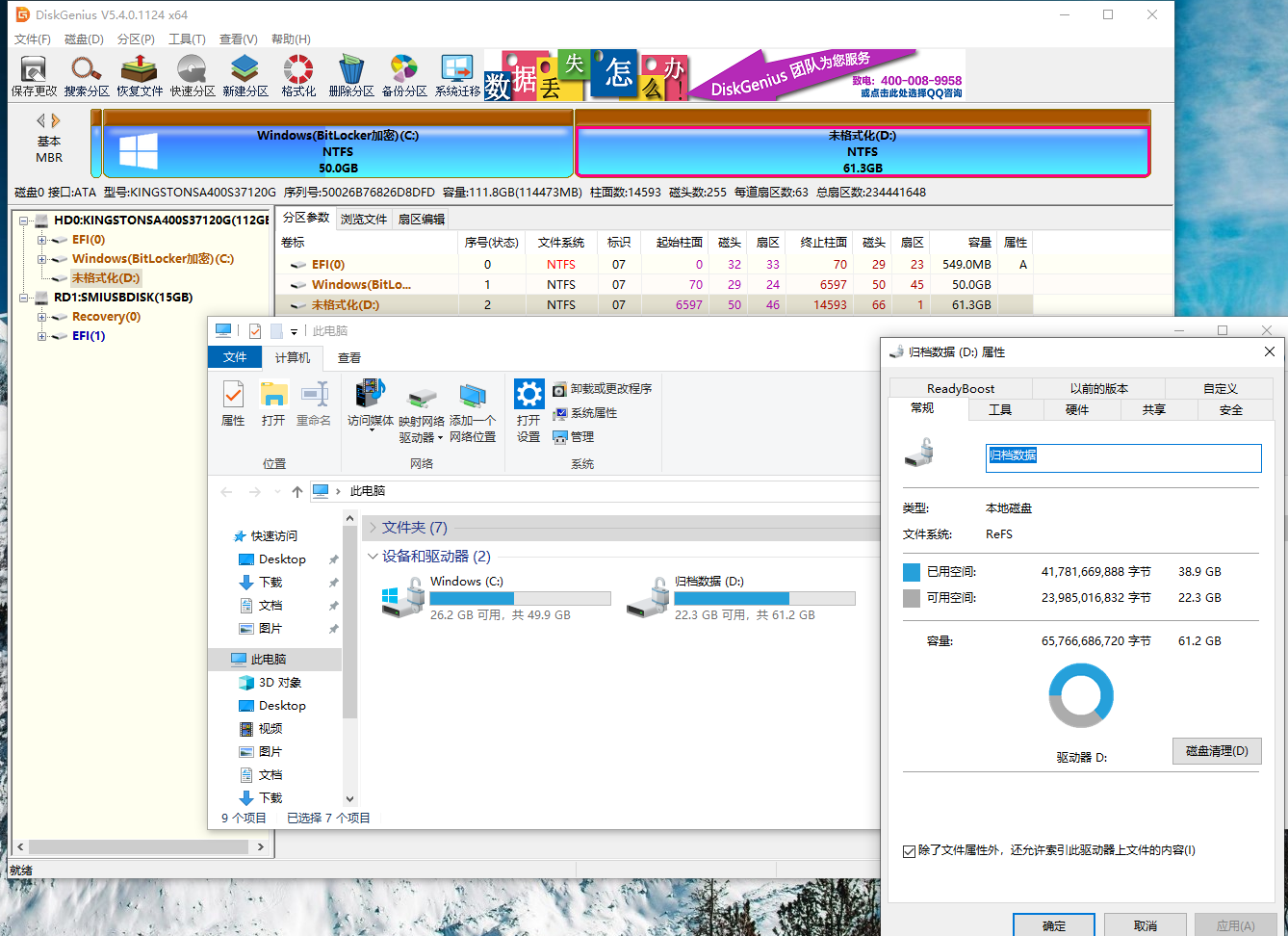Click the DiskGenius tree horizontal scrollbar
Viewport: 1288px width, 936px height.
click(x=139, y=847)
